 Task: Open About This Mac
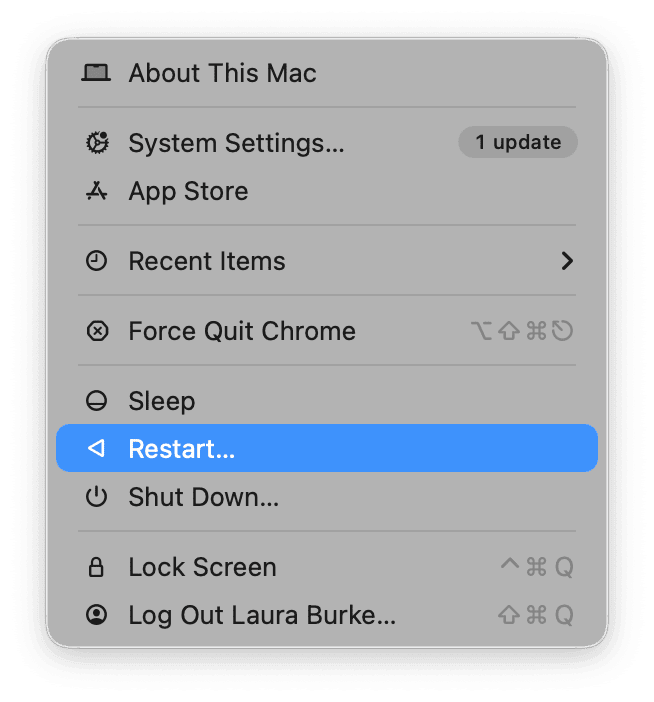point(222,73)
